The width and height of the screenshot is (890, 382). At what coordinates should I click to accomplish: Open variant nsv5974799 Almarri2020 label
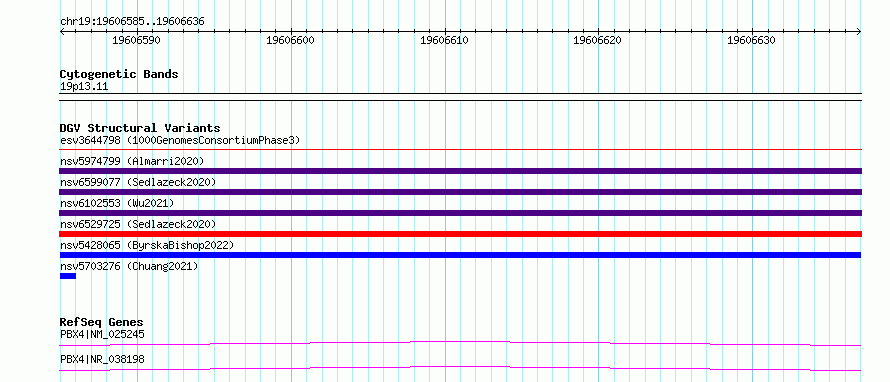click(x=132, y=161)
